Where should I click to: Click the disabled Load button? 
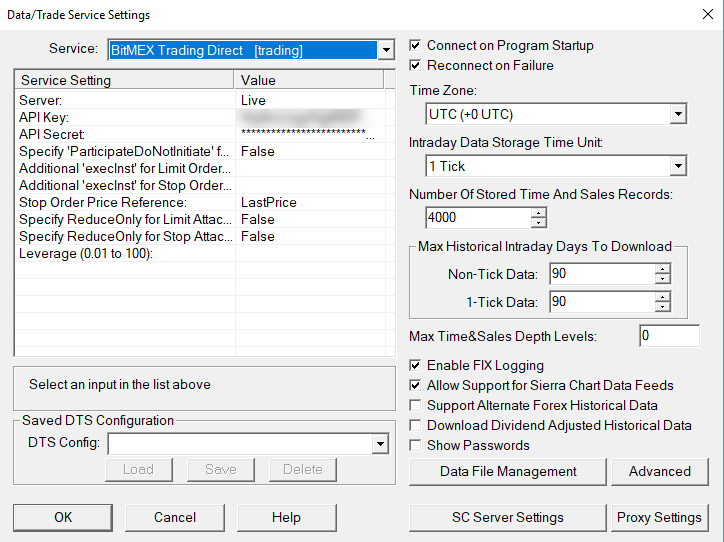139,470
